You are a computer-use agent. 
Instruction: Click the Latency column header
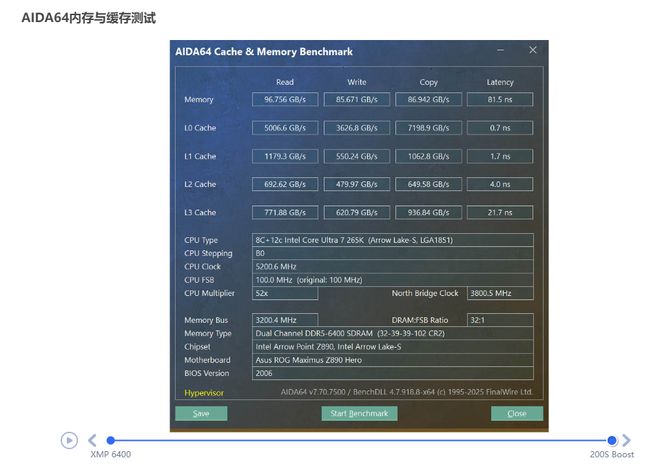tap(500, 82)
